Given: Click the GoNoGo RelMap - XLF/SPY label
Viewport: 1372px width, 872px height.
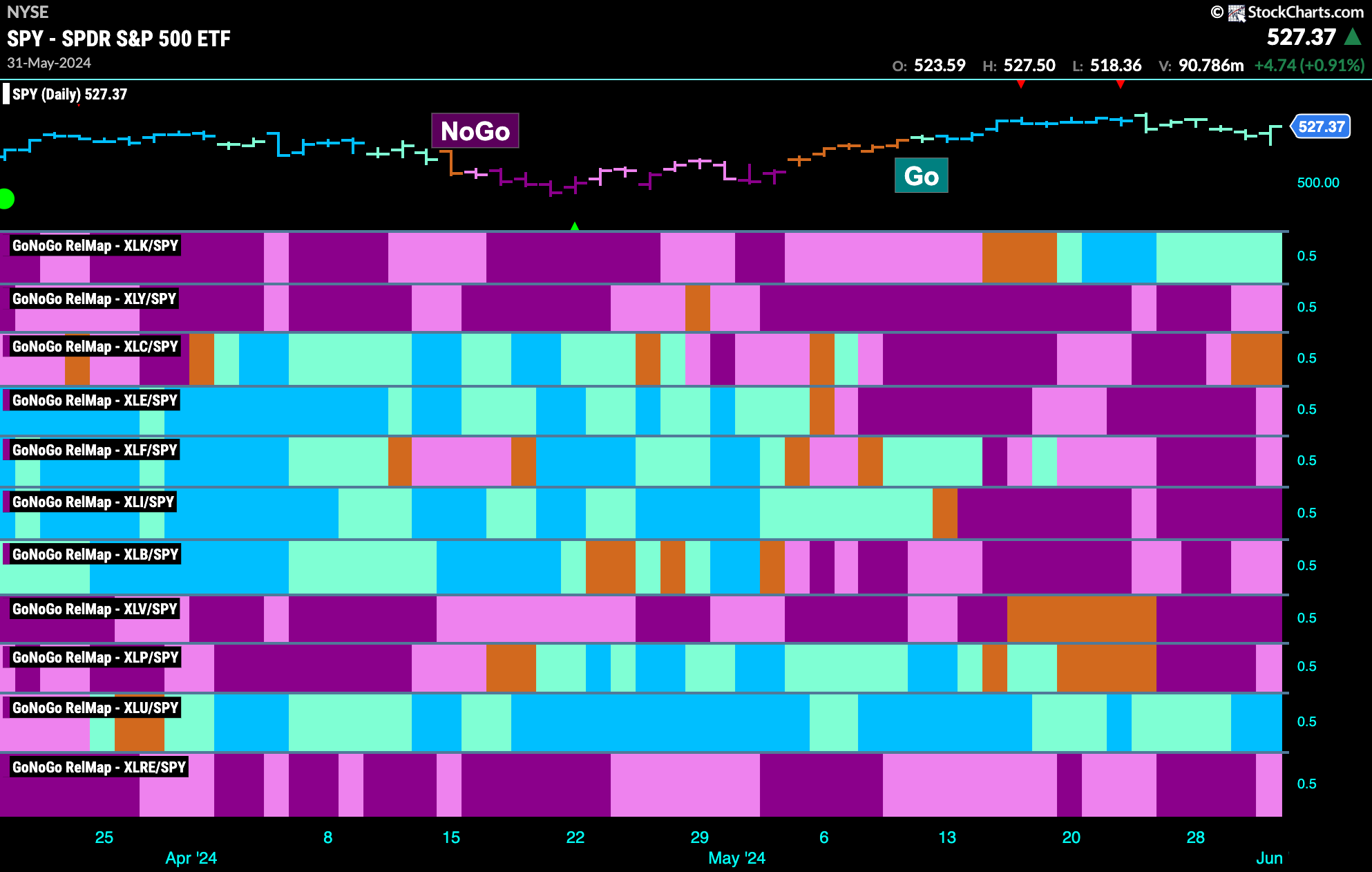Looking at the screenshot, I should tap(95, 450).
